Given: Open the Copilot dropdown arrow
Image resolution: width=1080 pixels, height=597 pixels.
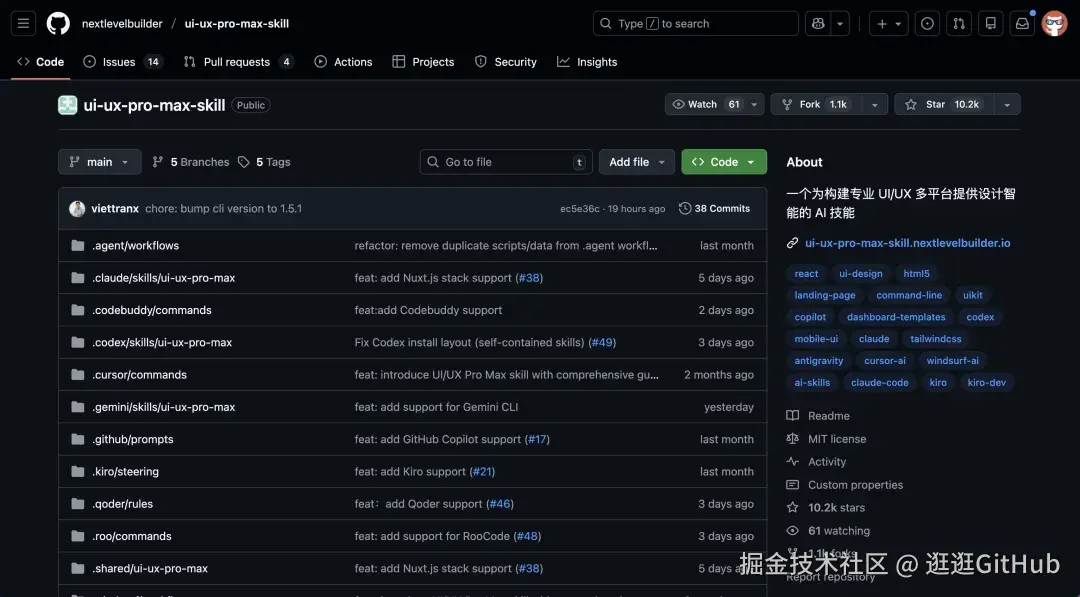Looking at the screenshot, I should tap(840, 23).
